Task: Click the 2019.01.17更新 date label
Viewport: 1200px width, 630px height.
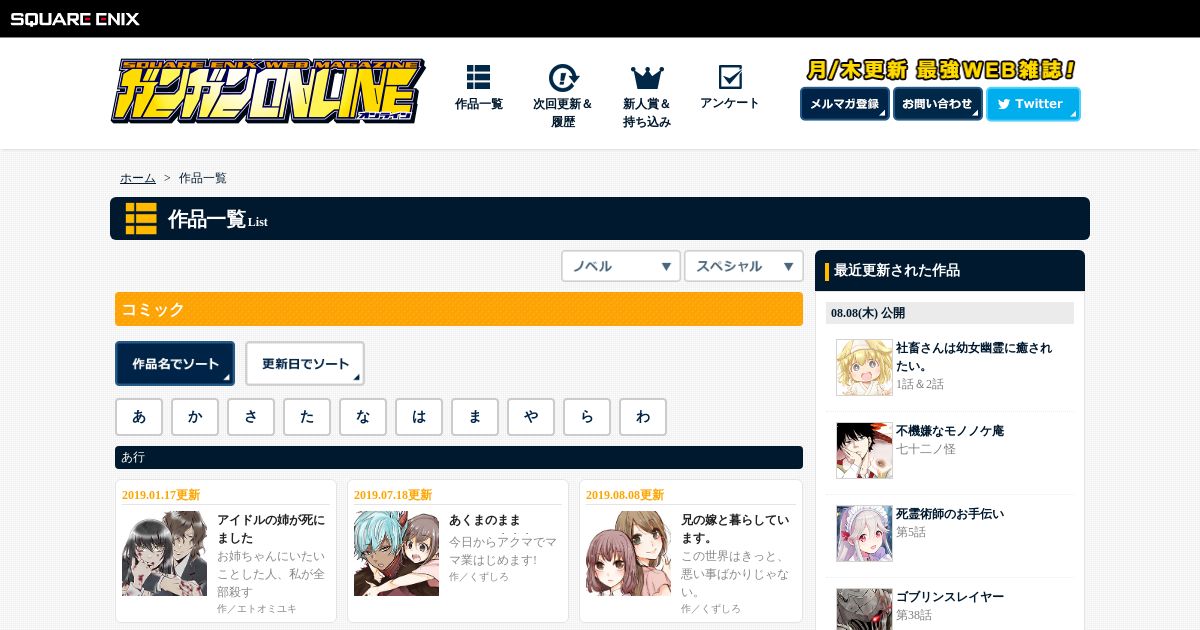Action: [161, 495]
